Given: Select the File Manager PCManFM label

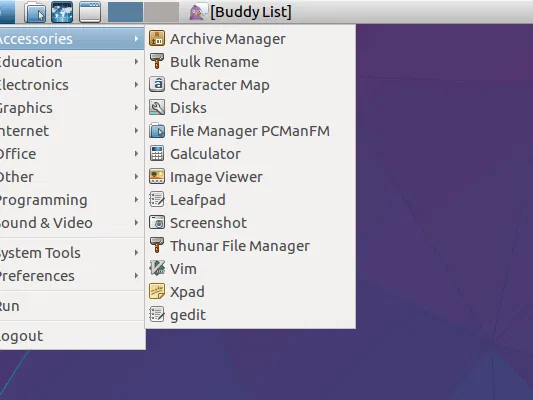Looking at the screenshot, I should tap(250, 131).
